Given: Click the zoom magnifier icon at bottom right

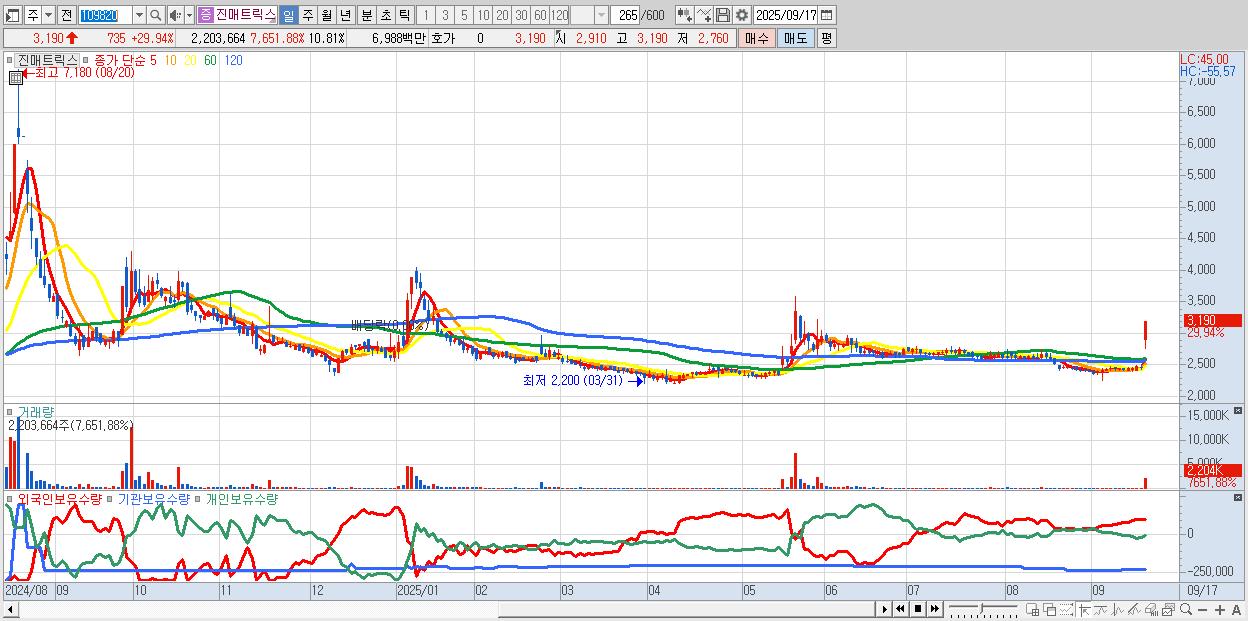Looking at the screenshot, I should [1185, 609].
